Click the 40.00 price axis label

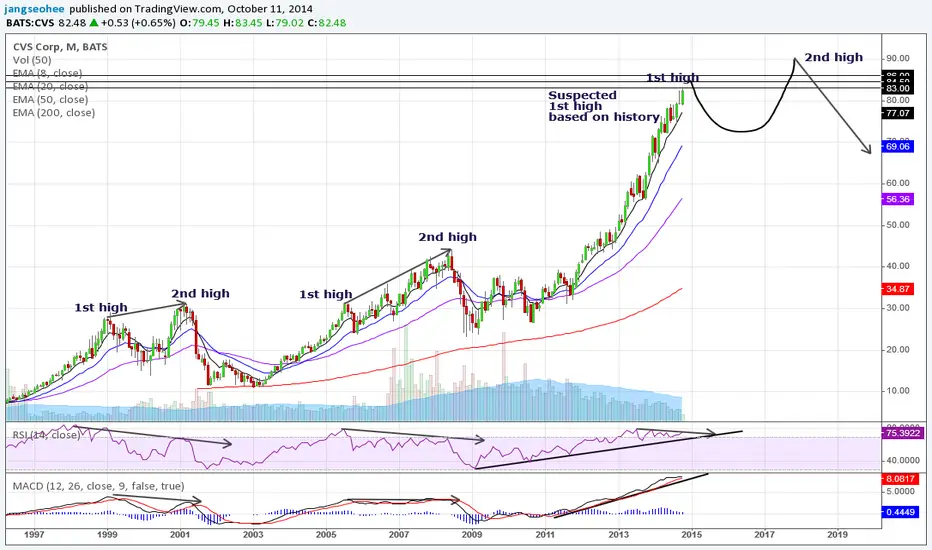[898, 266]
